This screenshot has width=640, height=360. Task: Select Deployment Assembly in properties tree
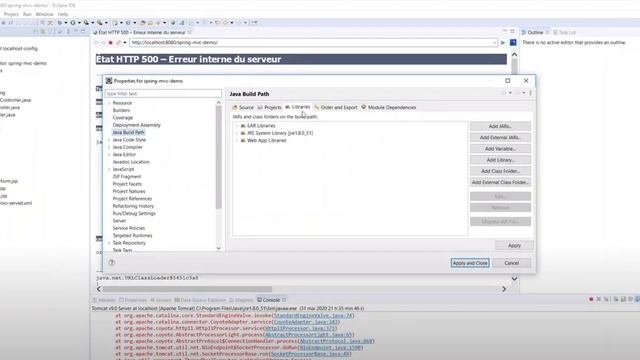(137, 125)
